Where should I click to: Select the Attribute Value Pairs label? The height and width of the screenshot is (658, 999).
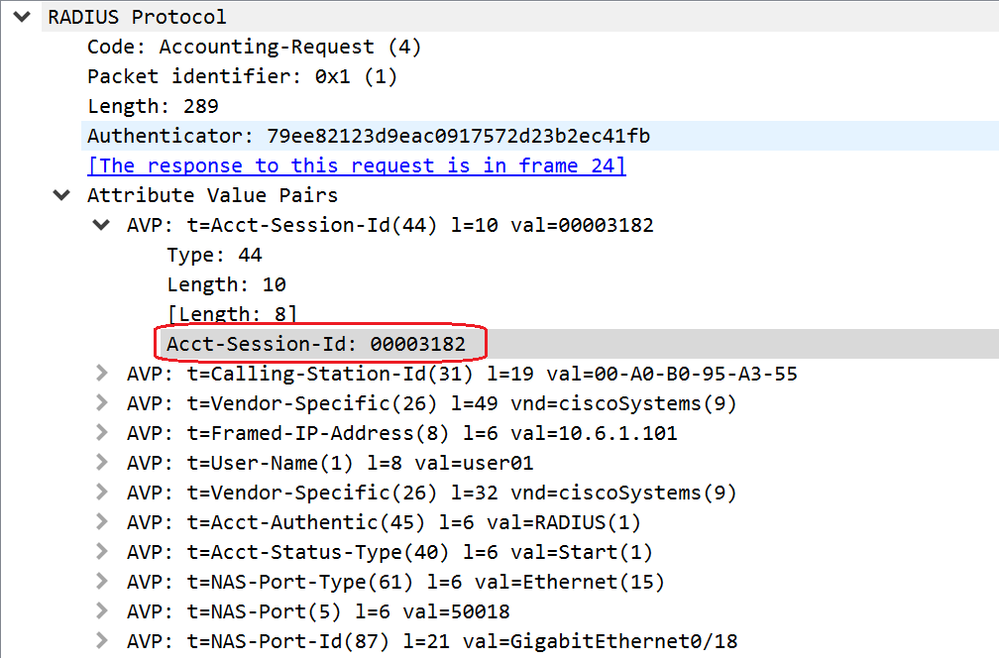pos(212,195)
